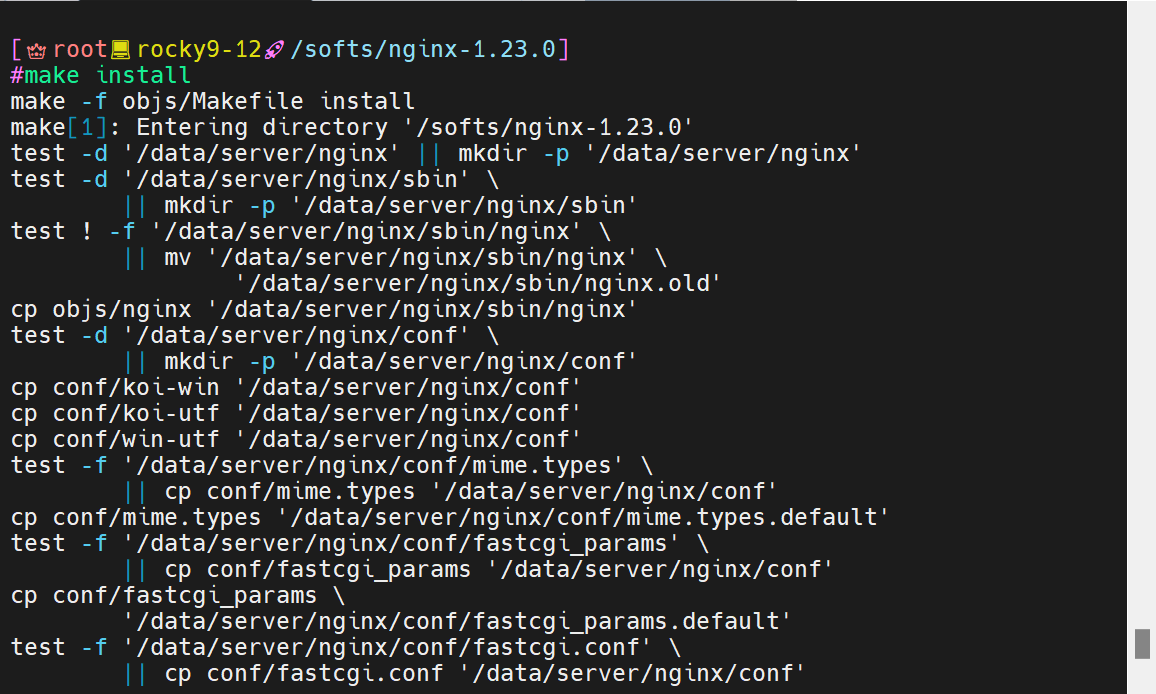Viewport: 1156px width, 694px height.
Task: Click line "mkdir -p '/data/server/nginx/sbin'"
Action: [380, 205]
